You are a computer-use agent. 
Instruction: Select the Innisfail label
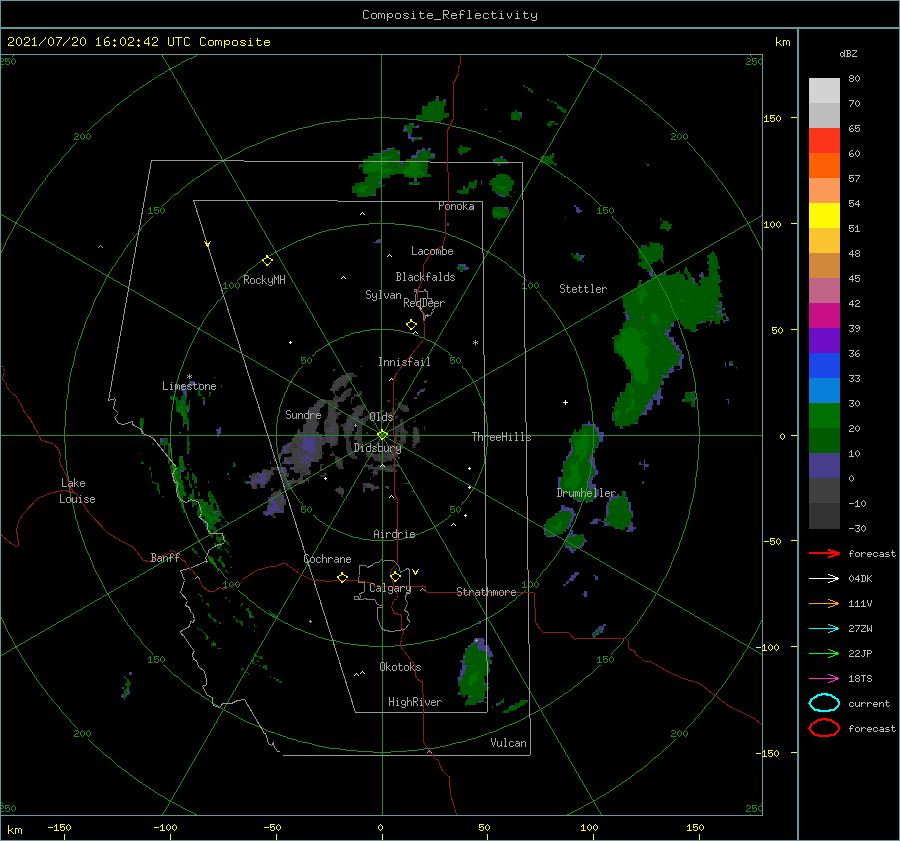point(404,362)
